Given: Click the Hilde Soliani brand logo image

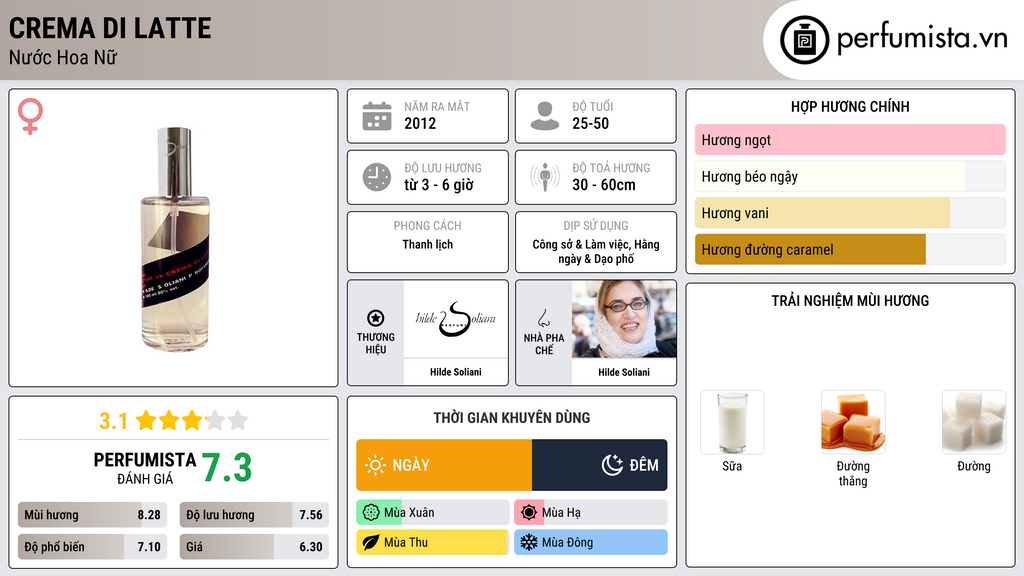Looking at the screenshot, I should [x=455, y=319].
